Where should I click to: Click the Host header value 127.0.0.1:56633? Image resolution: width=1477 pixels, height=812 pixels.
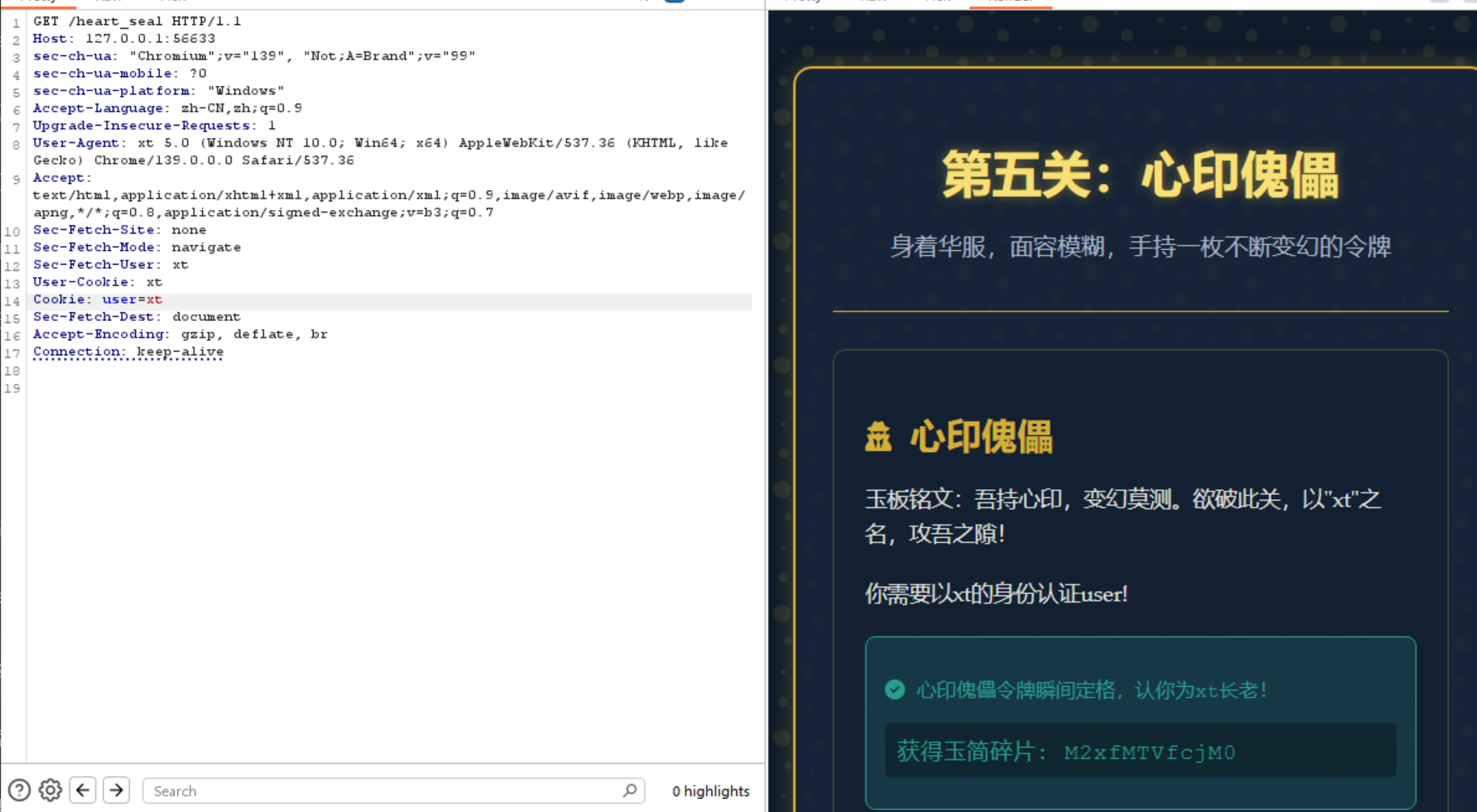click(x=150, y=39)
